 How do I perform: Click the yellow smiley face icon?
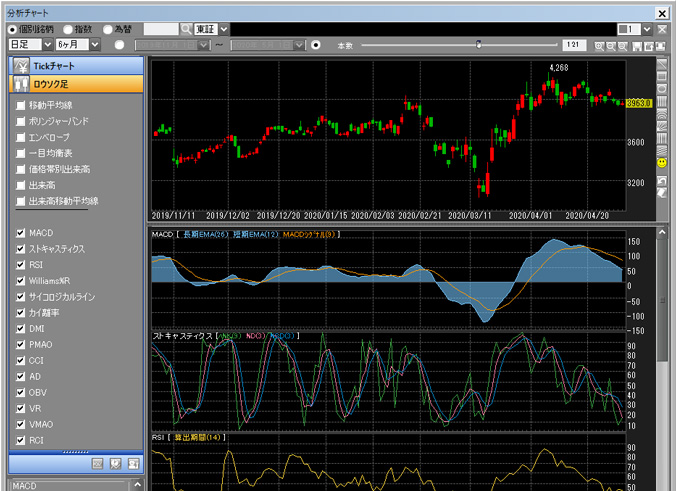[661, 163]
